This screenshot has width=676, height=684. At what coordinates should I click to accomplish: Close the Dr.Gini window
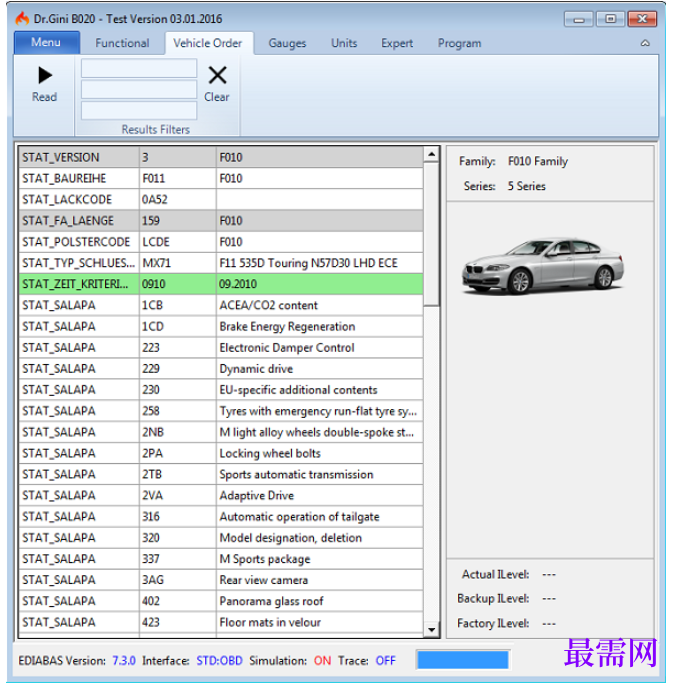point(642,19)
